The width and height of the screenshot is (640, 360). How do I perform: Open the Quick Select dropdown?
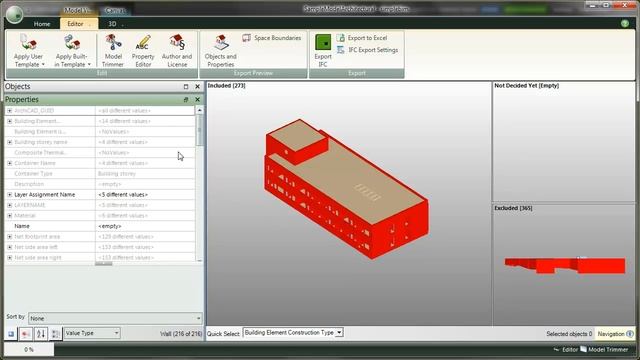(x=293, y=333)
